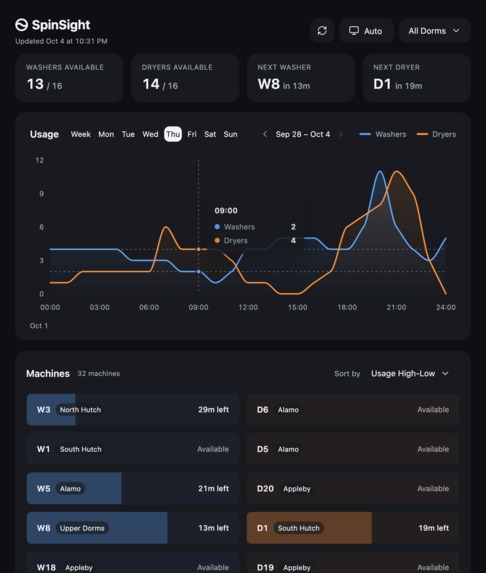This screenshot has height=573, width=486.
Task: Click the Next Washer W8 card
Action: [301, 78]
